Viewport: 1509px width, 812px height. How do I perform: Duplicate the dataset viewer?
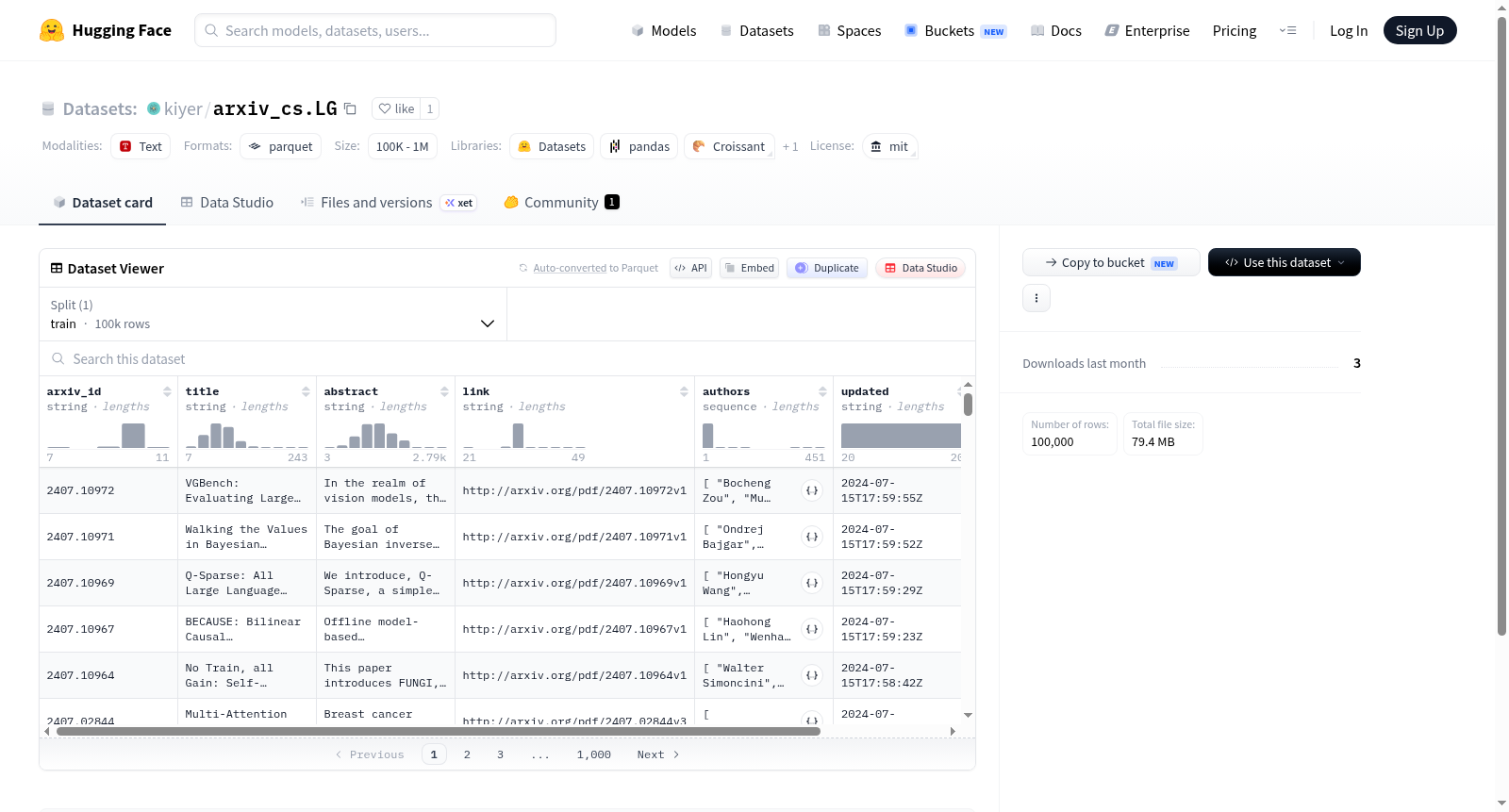click(827, 268)
